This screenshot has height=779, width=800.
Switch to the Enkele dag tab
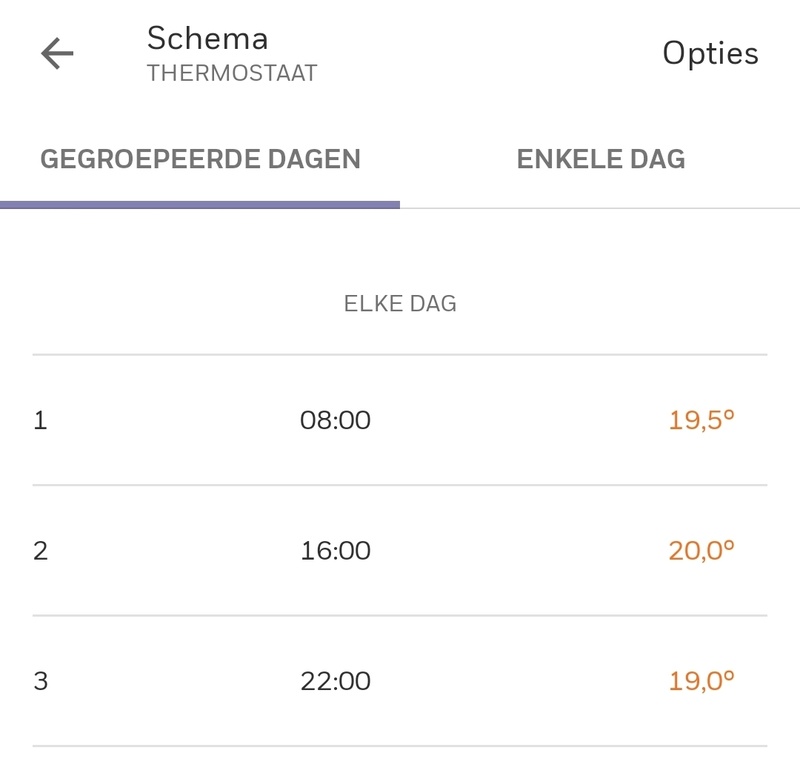coord(600,160)
